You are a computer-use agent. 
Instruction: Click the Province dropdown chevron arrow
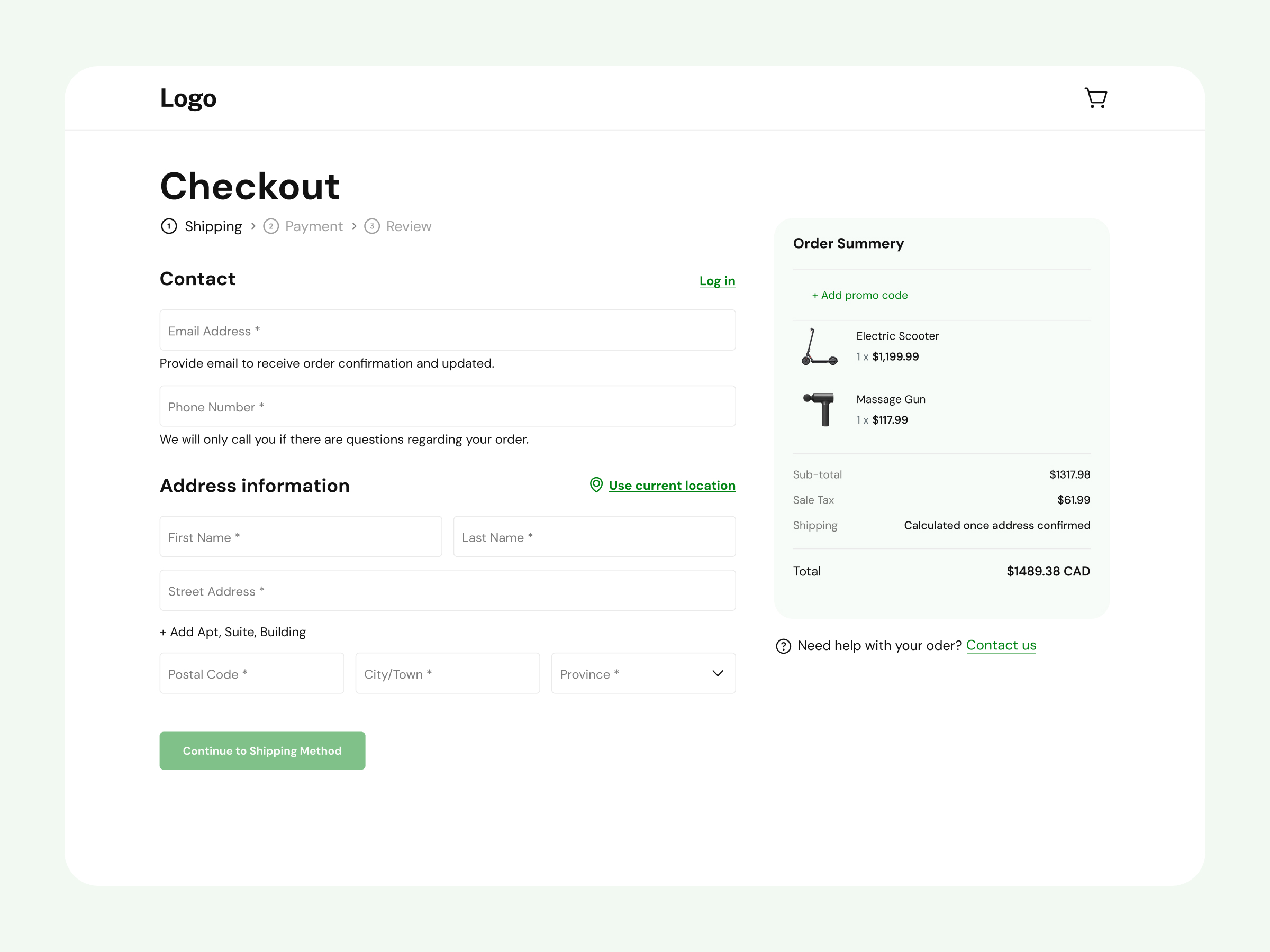(718, 673)
